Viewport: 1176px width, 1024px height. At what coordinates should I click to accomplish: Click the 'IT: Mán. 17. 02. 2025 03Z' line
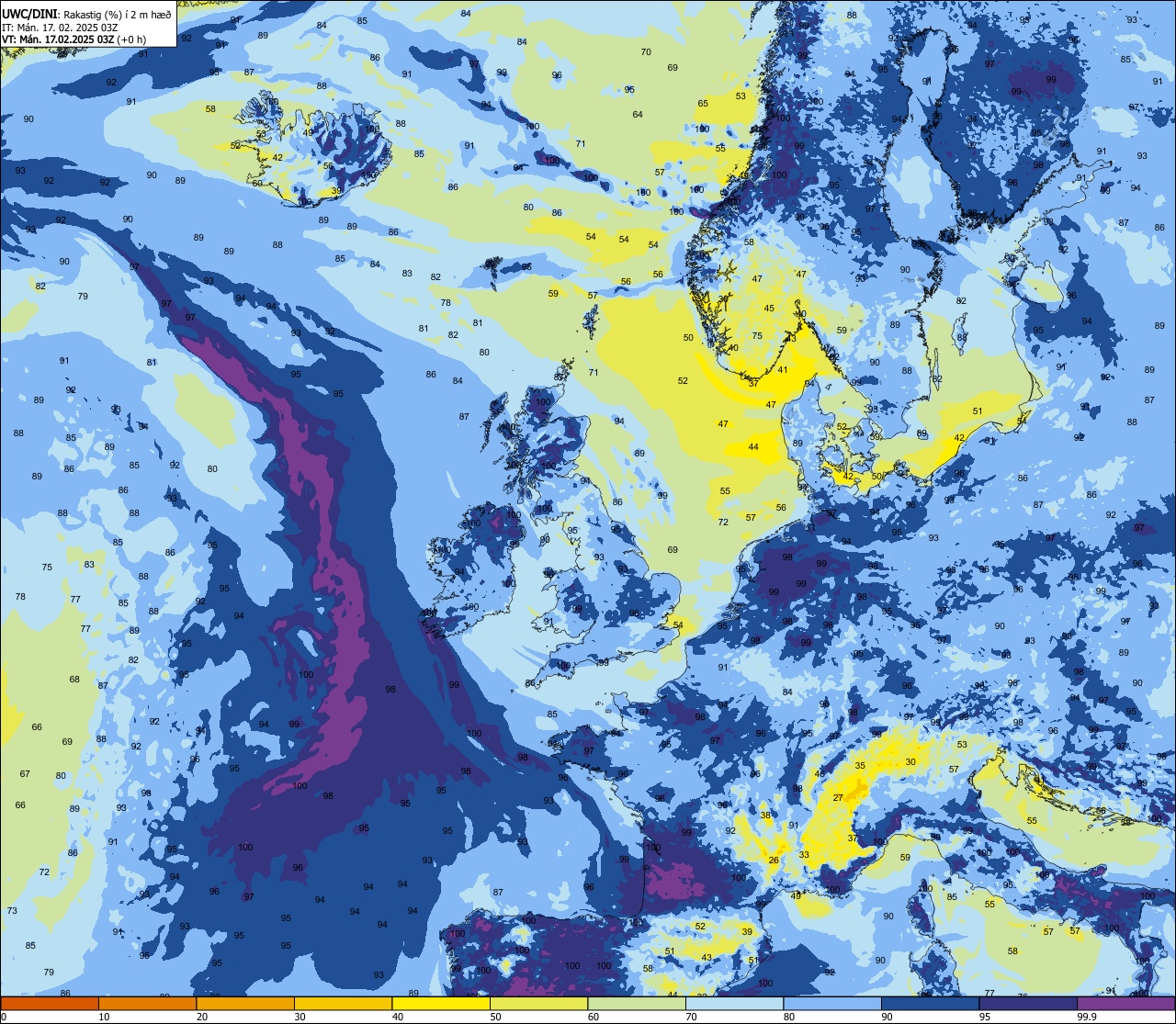pos(60,28)
